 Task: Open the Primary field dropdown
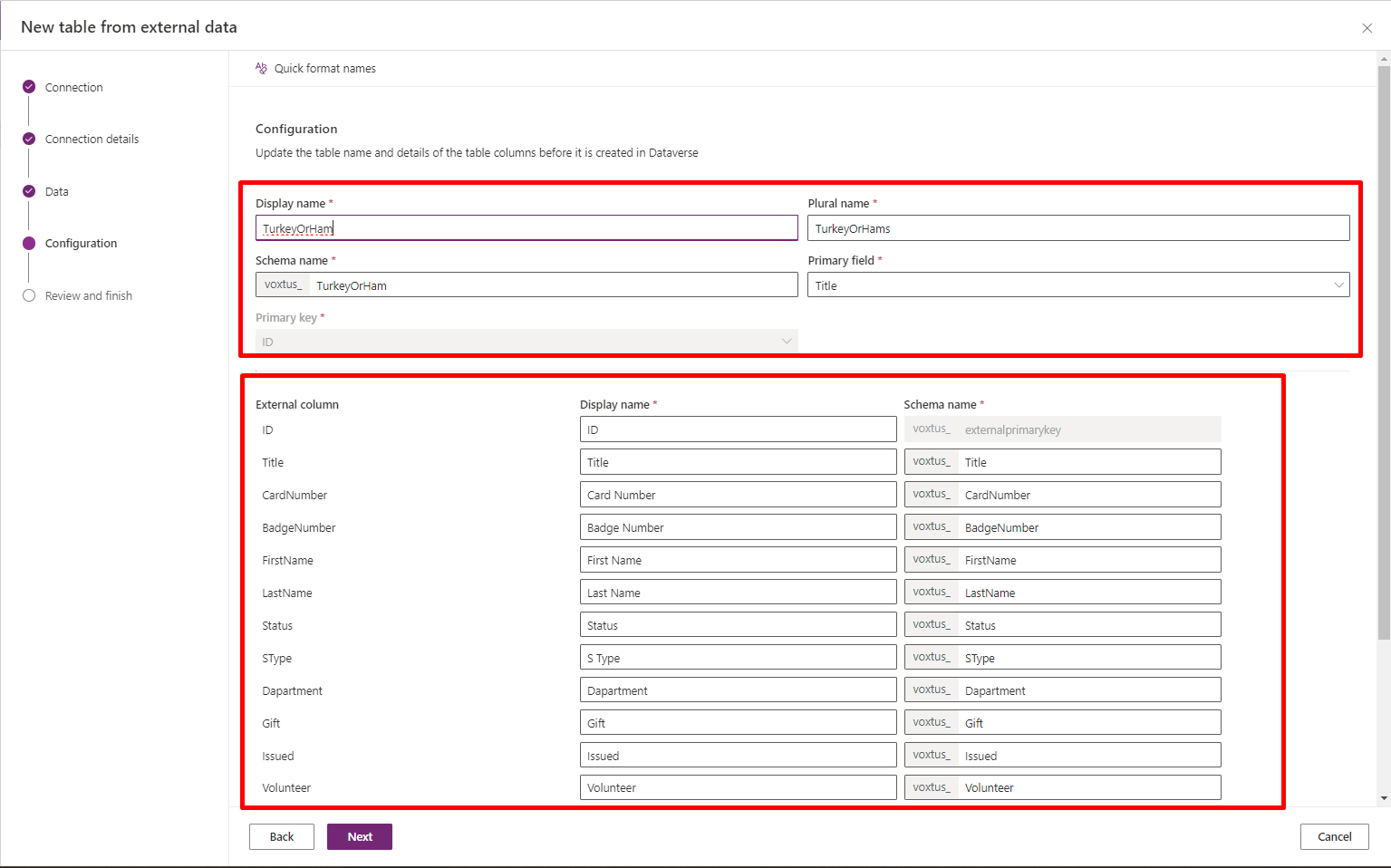1077,285
